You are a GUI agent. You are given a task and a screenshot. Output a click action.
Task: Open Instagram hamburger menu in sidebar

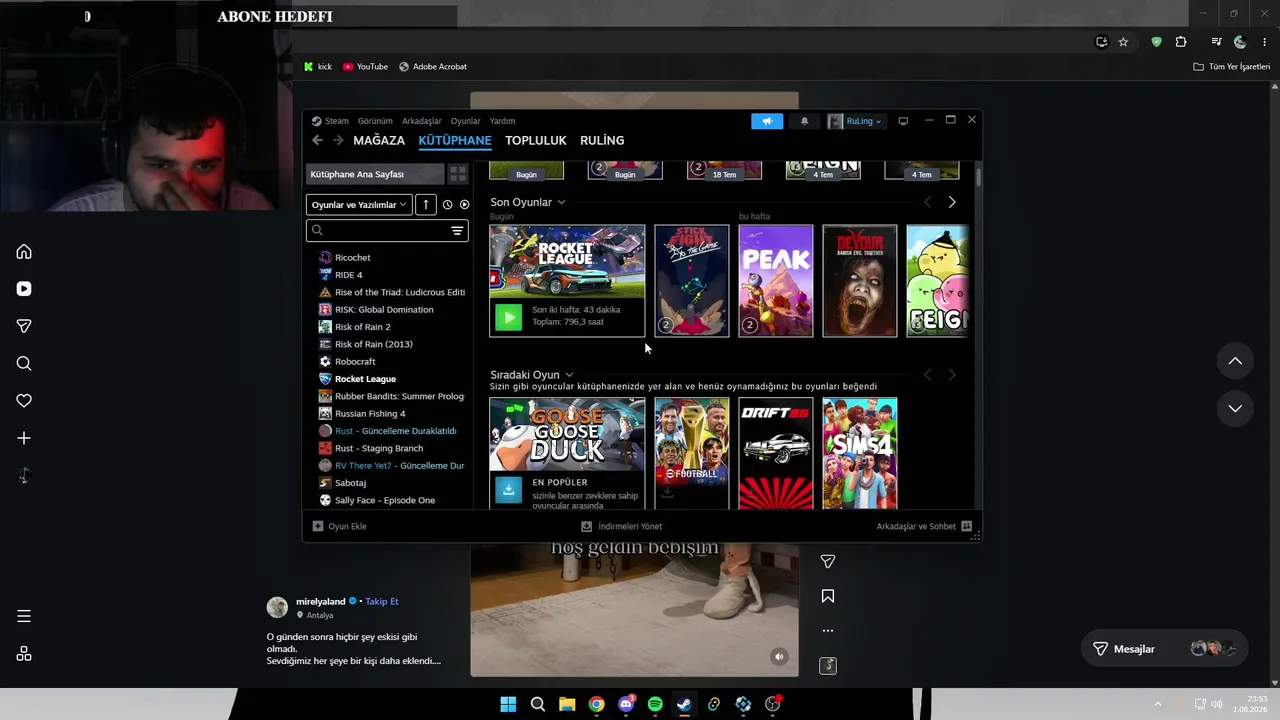tap(24, 616)
